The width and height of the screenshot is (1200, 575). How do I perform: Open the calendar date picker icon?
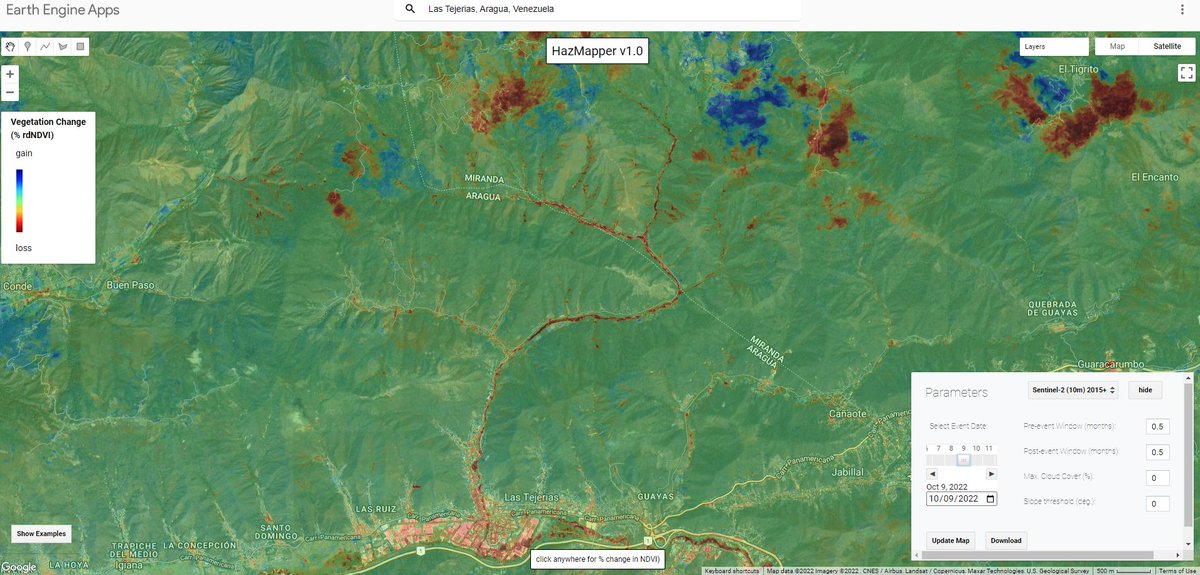point(990,498)
